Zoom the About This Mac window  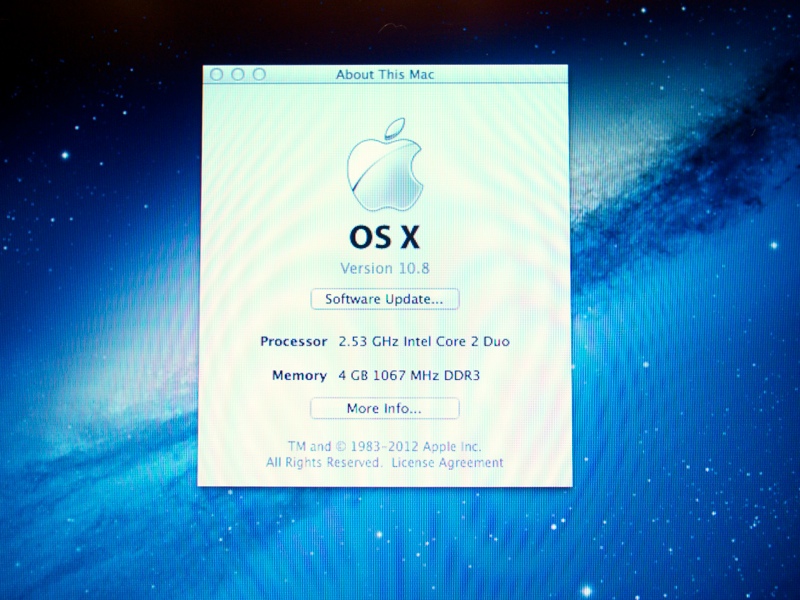click(259, 74)
